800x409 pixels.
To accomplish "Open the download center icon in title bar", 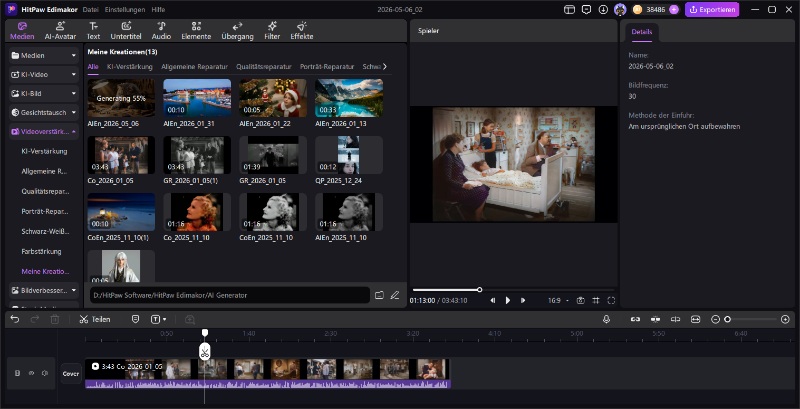I will click(x=604, y=10).
